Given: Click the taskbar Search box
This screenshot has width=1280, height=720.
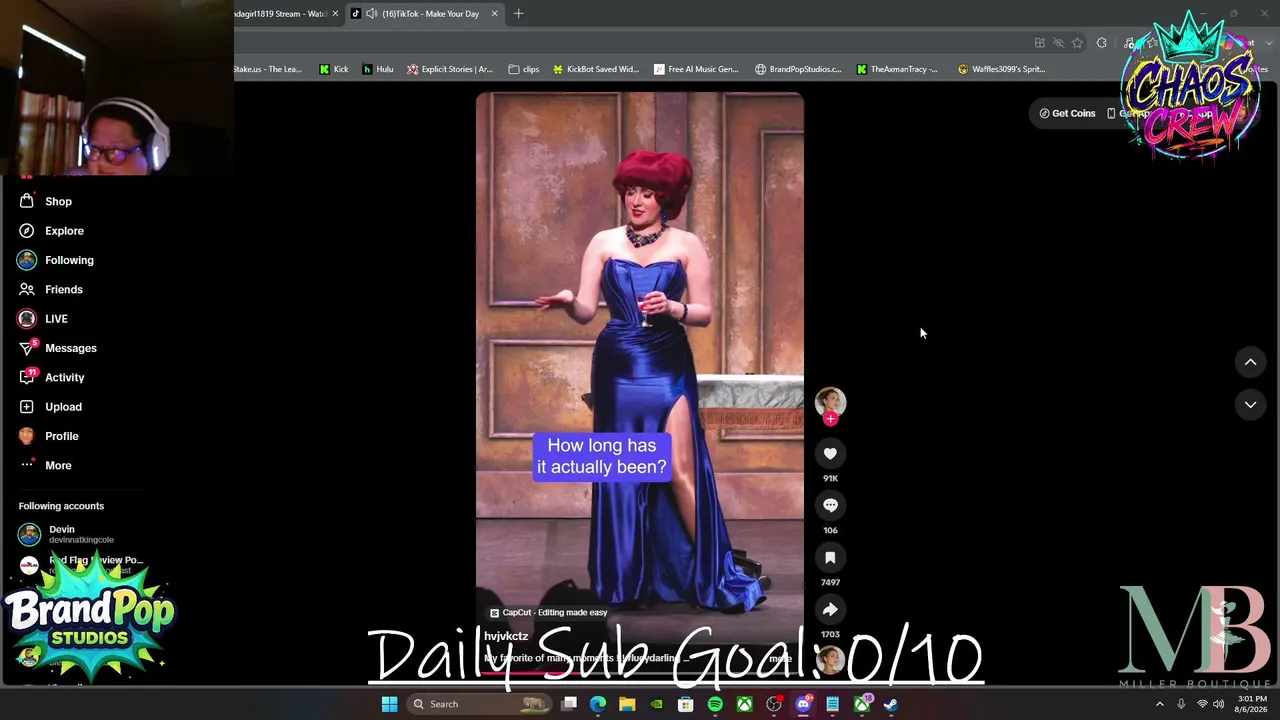Looking at the screenshot, I should pos(480,704).
